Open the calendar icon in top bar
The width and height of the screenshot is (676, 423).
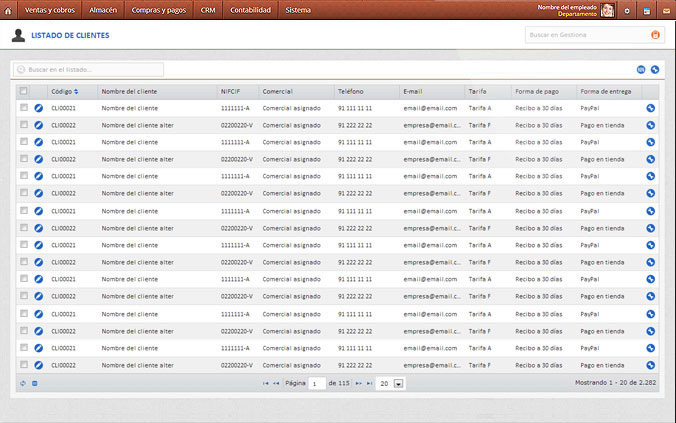tap(646, 10)
